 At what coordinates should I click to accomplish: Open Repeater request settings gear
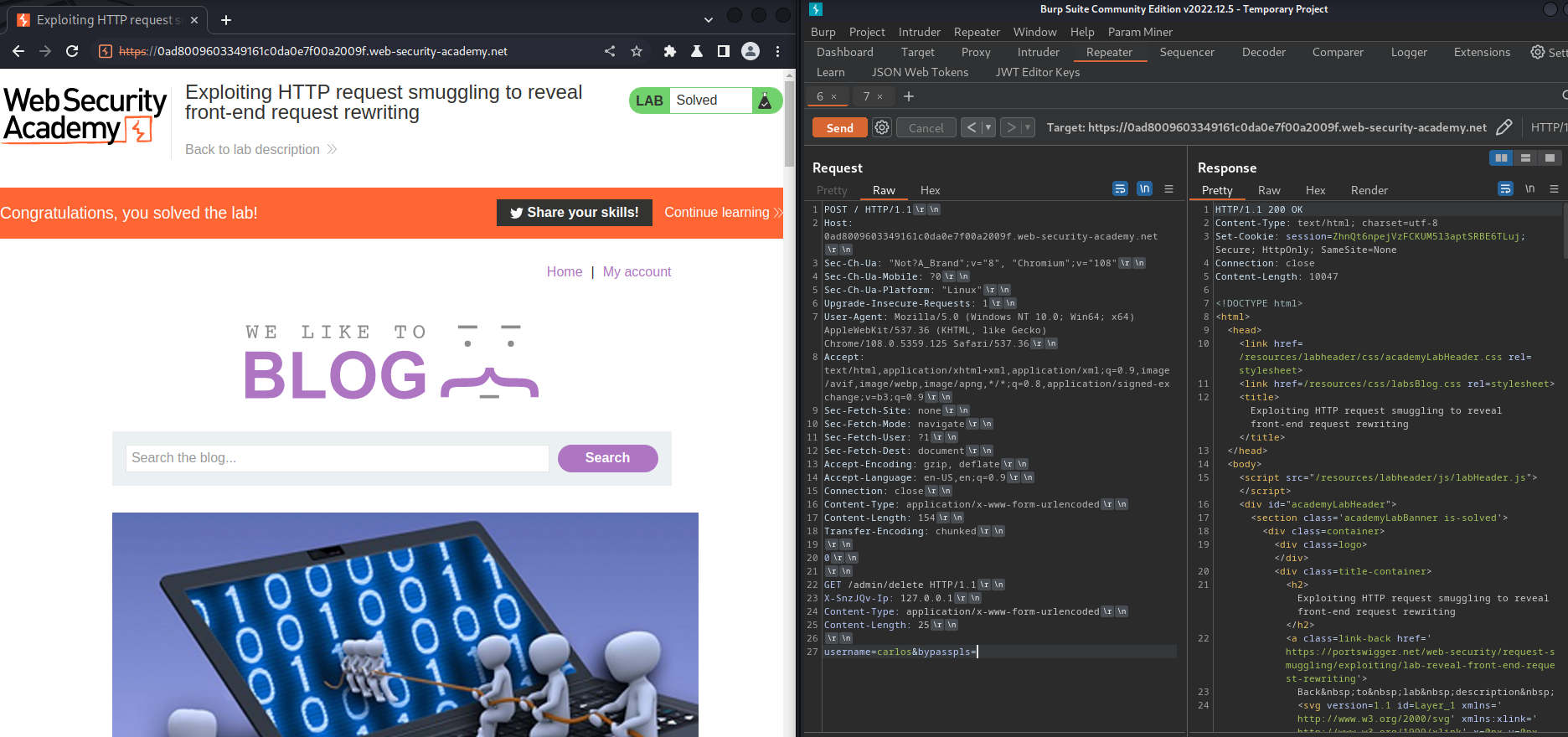pos(882,127)
